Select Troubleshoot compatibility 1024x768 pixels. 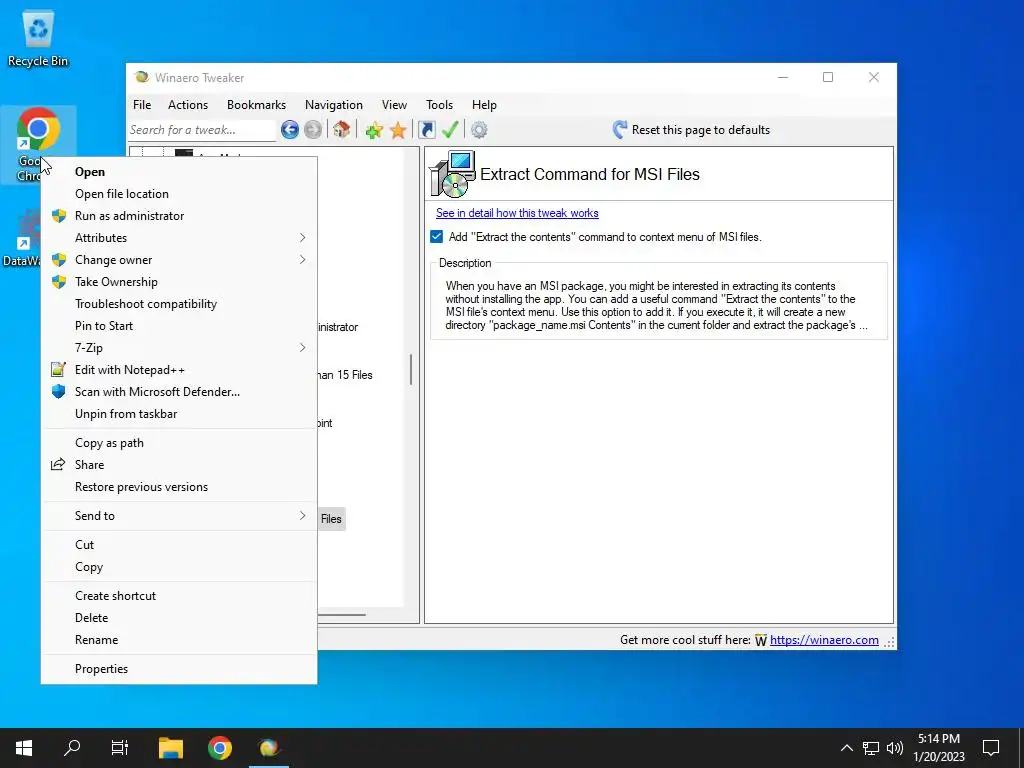(179, 304)
